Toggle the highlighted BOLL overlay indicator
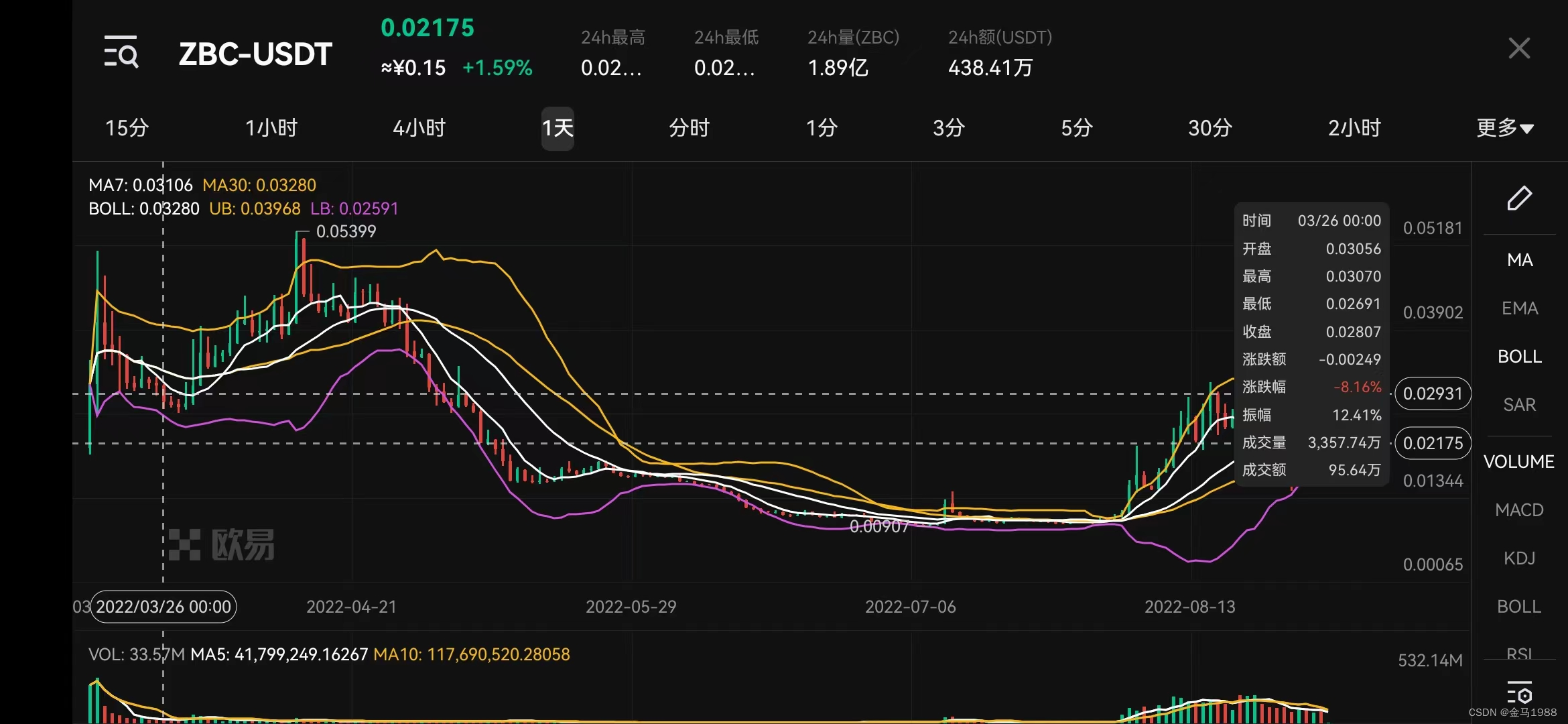 (1519, 357)
